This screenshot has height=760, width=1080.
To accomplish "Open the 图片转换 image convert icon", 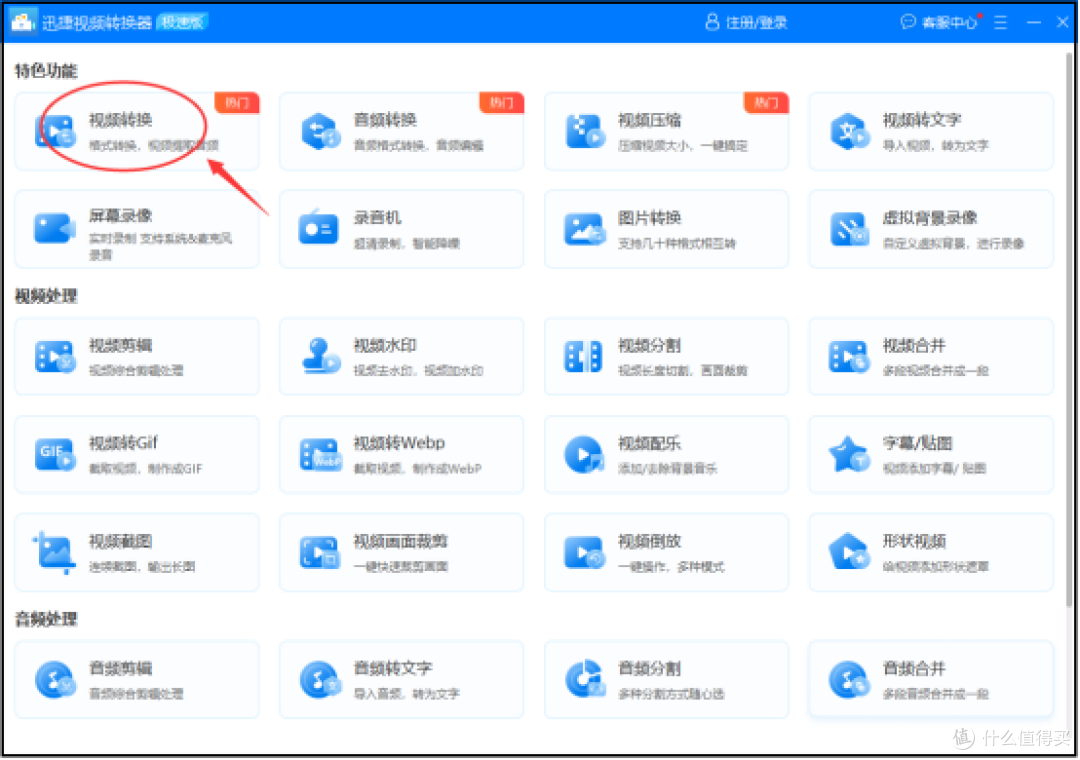I will click(585, 229).
